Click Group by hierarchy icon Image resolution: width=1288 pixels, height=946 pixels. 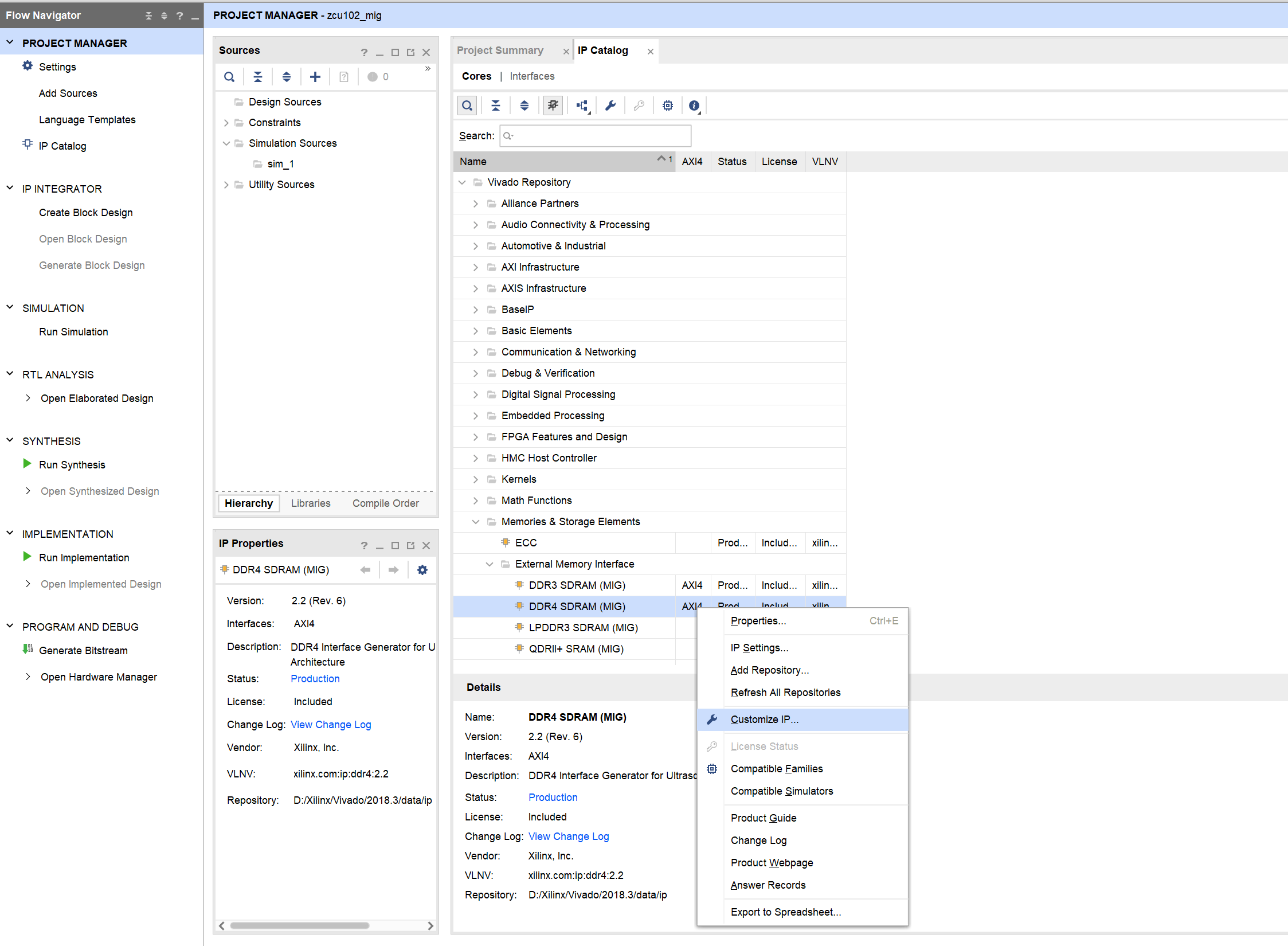click(582, 105)
